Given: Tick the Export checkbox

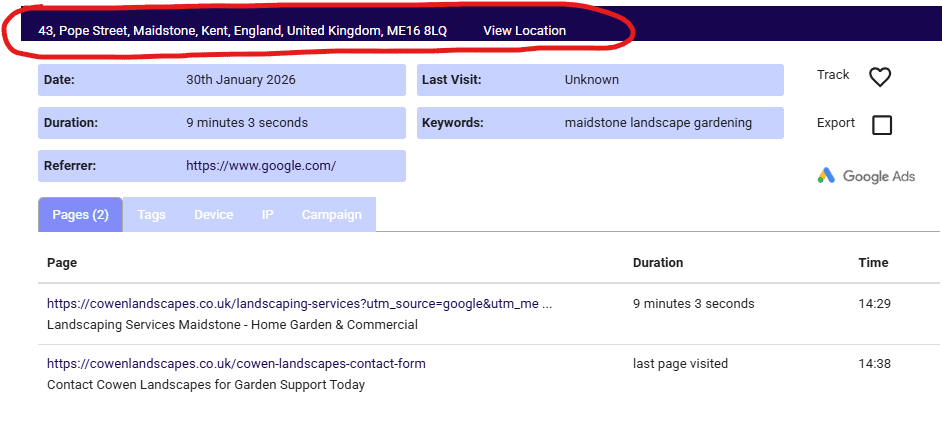Looking at the screenshot, I should tap(882, 125).
